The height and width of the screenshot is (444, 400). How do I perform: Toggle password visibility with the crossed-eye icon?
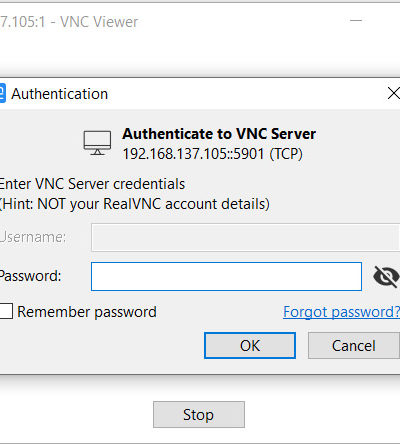pyautogui.click(x=386, y=276)
